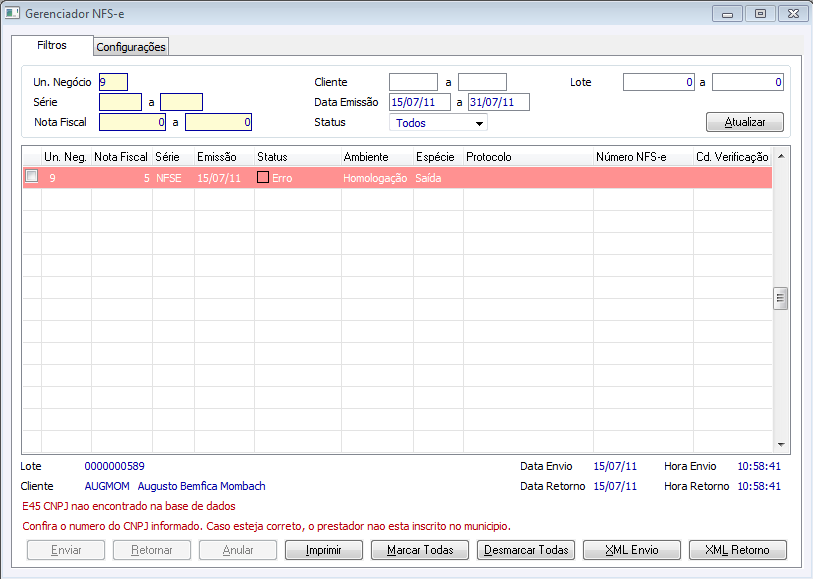The image size is (813, 579).
Task: Click the first Cliente field
Action: 413,82
